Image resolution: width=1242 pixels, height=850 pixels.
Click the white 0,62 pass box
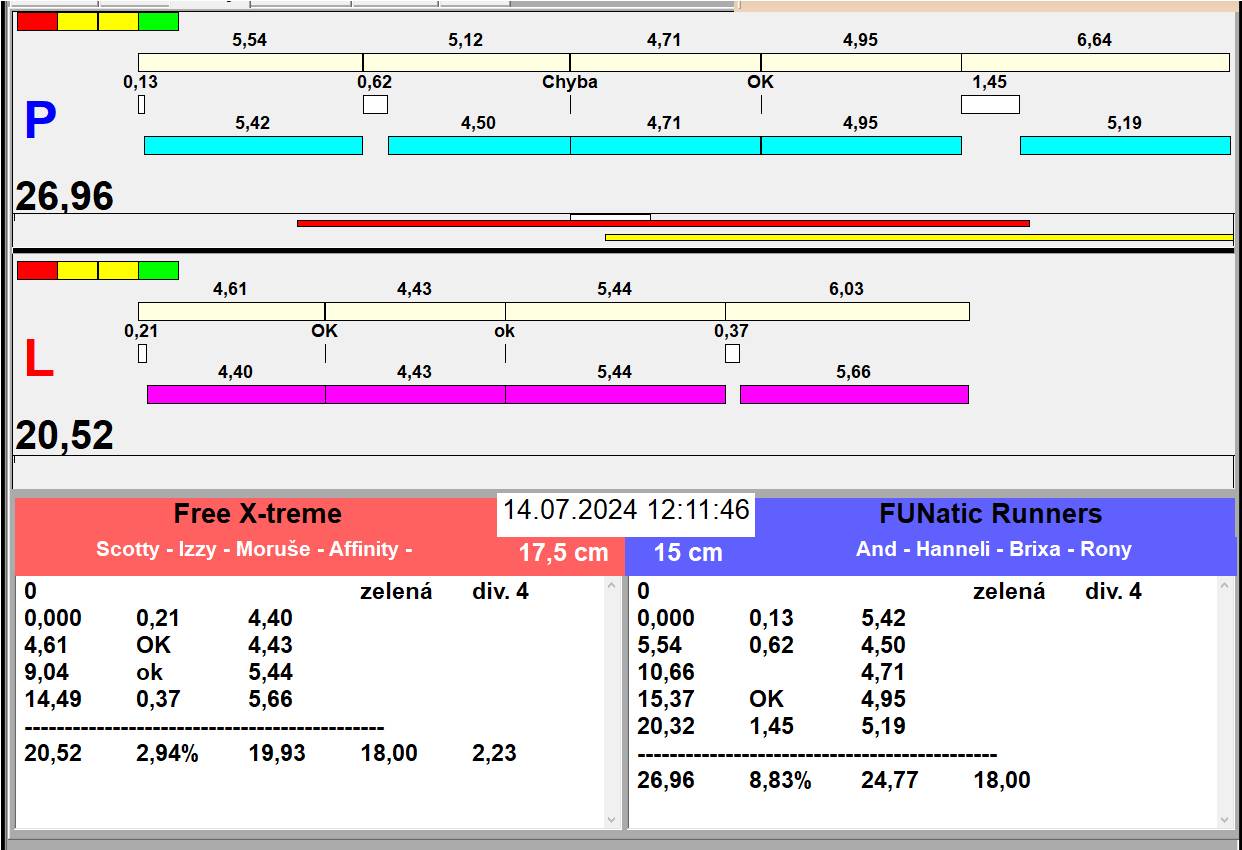375,104
